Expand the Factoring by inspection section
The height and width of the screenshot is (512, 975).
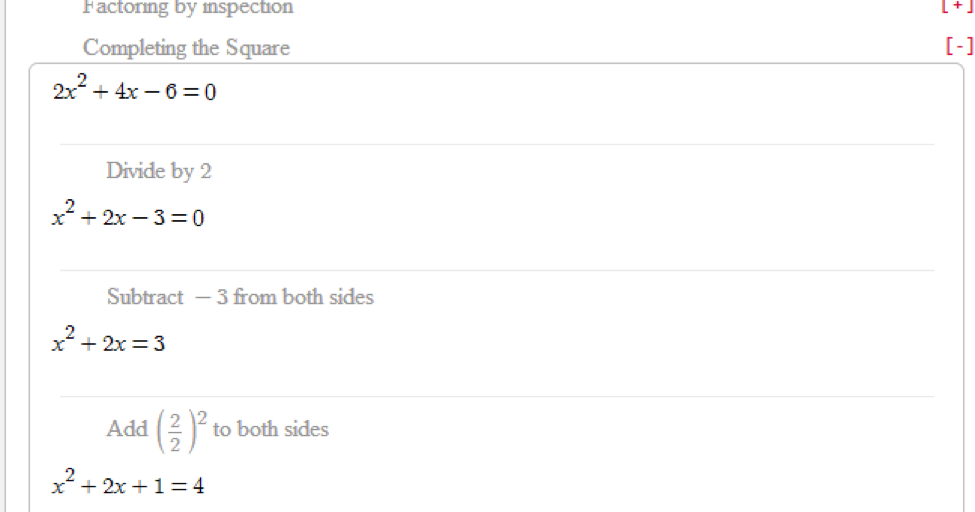[x=958, y=6]
